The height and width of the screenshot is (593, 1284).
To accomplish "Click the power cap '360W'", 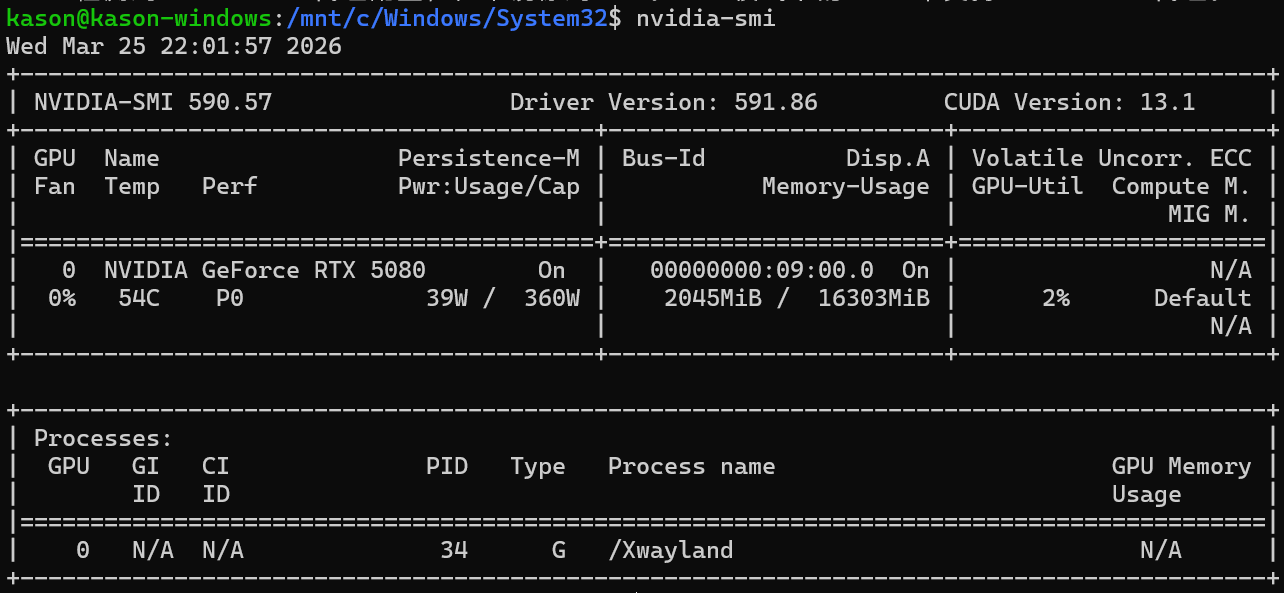I will pos(552,298).
